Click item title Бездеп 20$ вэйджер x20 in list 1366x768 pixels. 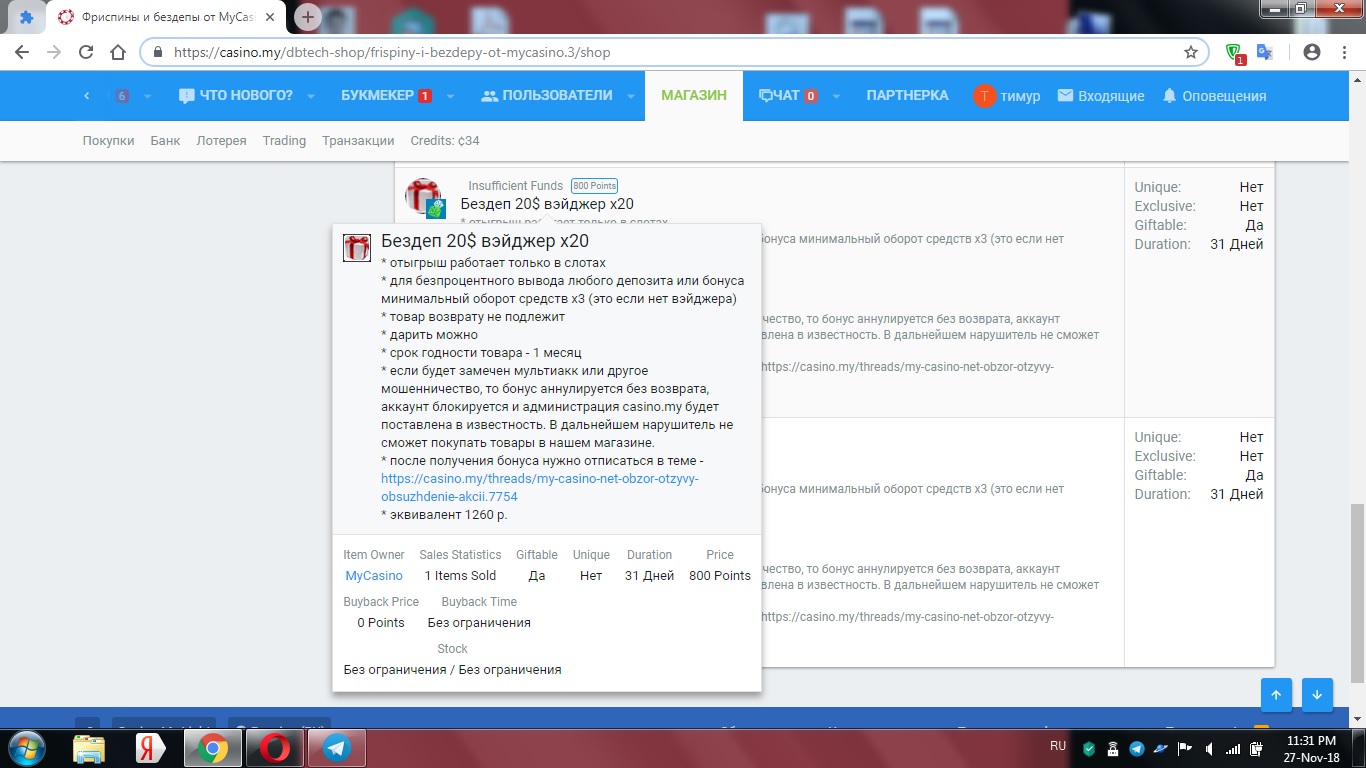(x=547, y=204)
